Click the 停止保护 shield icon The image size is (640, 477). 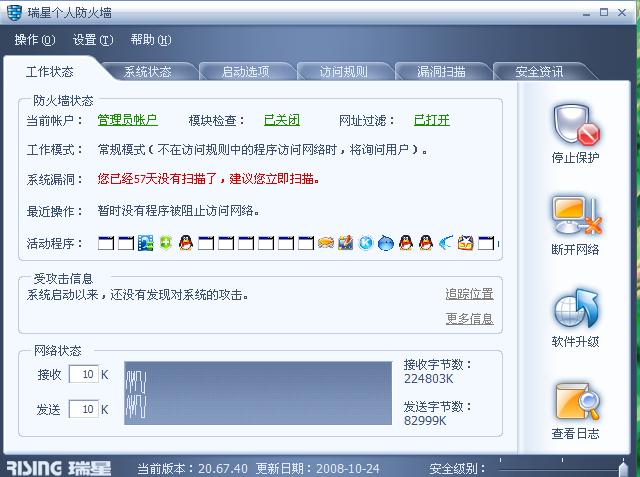576,125
